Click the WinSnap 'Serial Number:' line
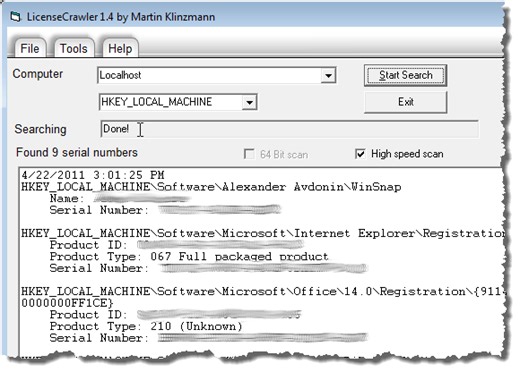Image resolution: width=520 pixels, height=372 pixels. pos(165,210)
